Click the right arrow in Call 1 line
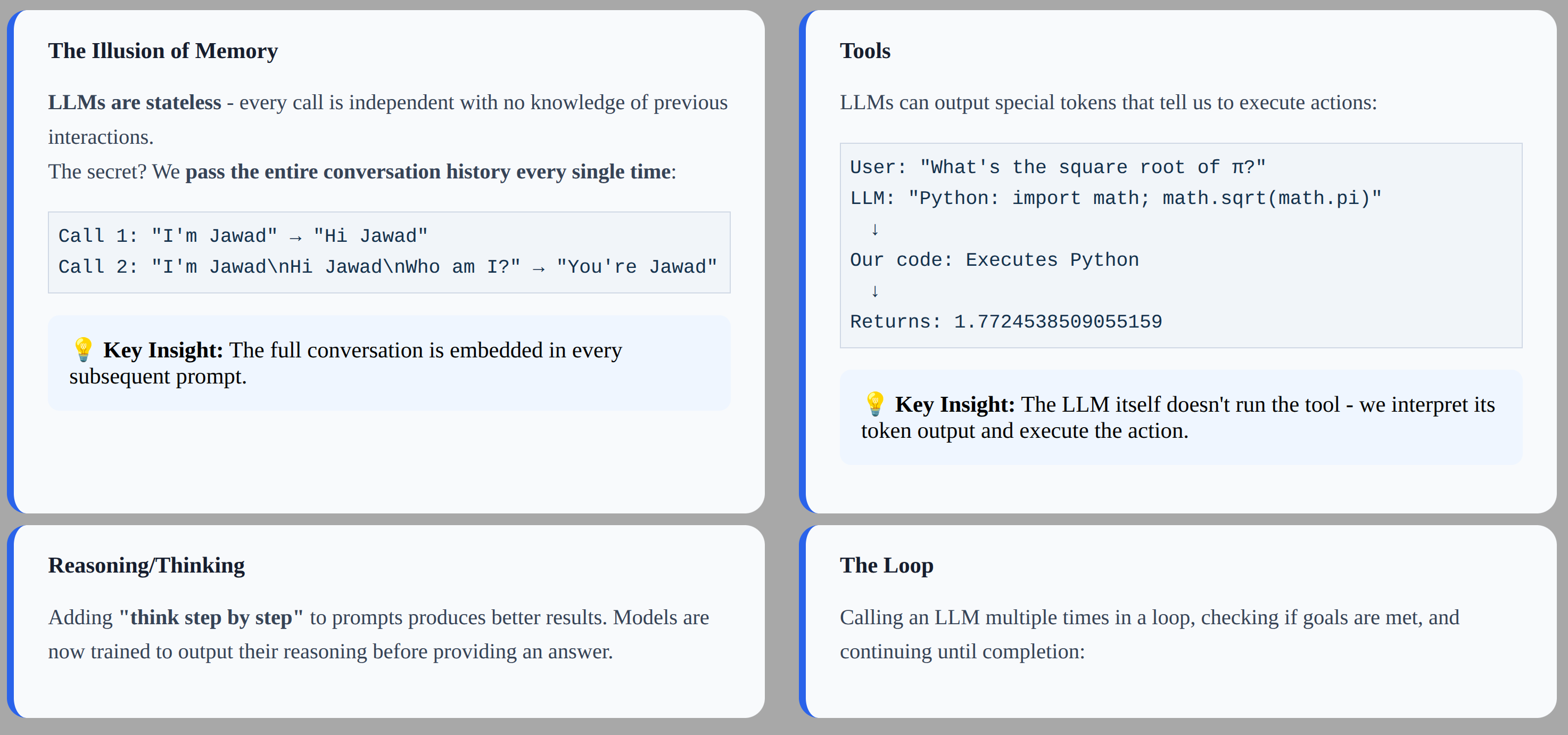The image size is (1568, 735). pyautogui.click(x=295, y=237)
